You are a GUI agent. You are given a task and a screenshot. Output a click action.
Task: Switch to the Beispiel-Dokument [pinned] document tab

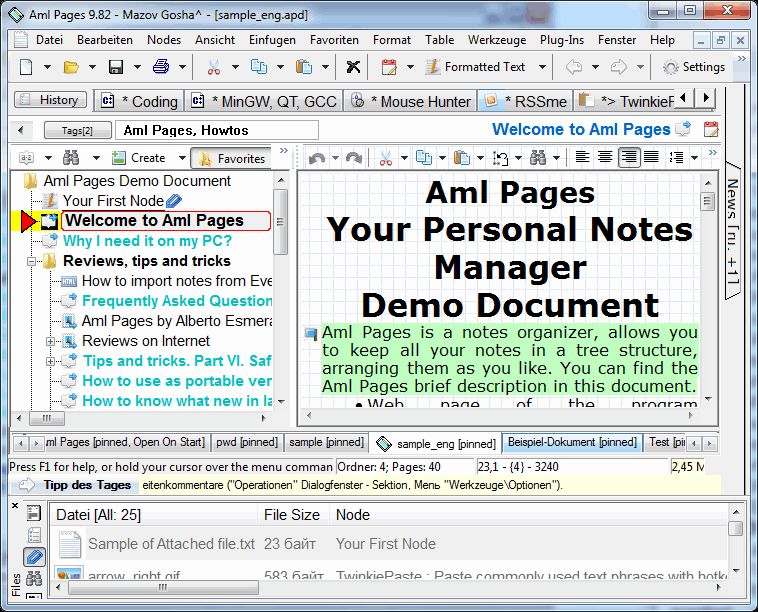click(572, 442)
